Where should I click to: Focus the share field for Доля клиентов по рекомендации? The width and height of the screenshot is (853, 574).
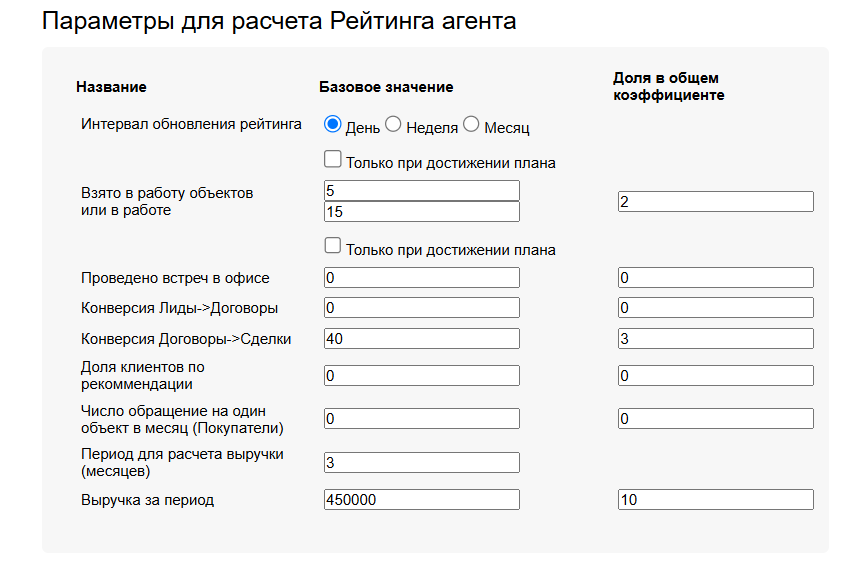[714, 376]
